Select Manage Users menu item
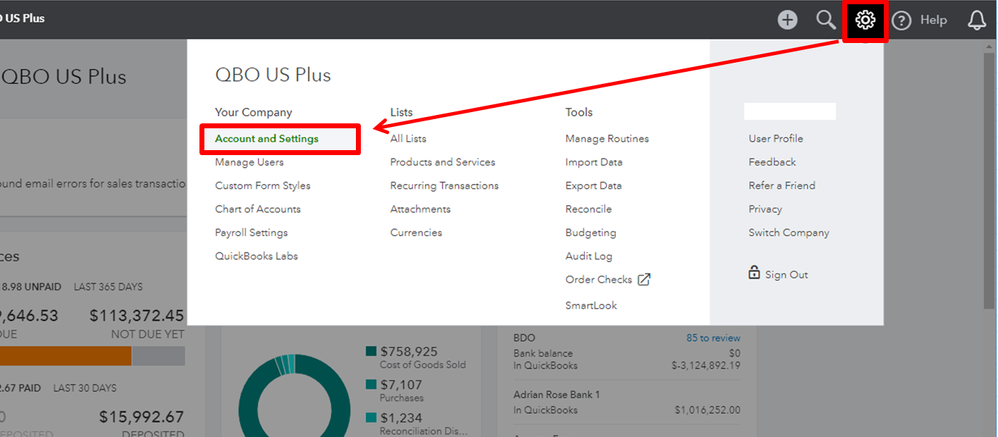Image resolution: width=998 pixels, height=437 pixels. [249, 162]
